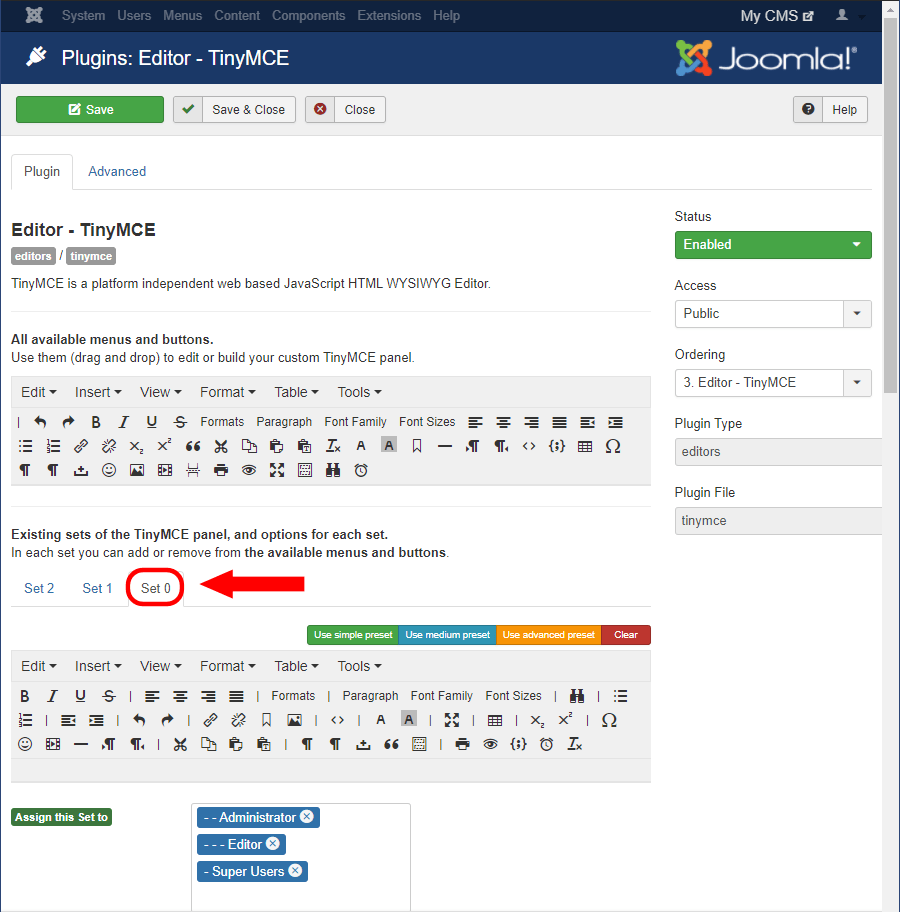Expand the Edit menu in available menus

[38, 392]
